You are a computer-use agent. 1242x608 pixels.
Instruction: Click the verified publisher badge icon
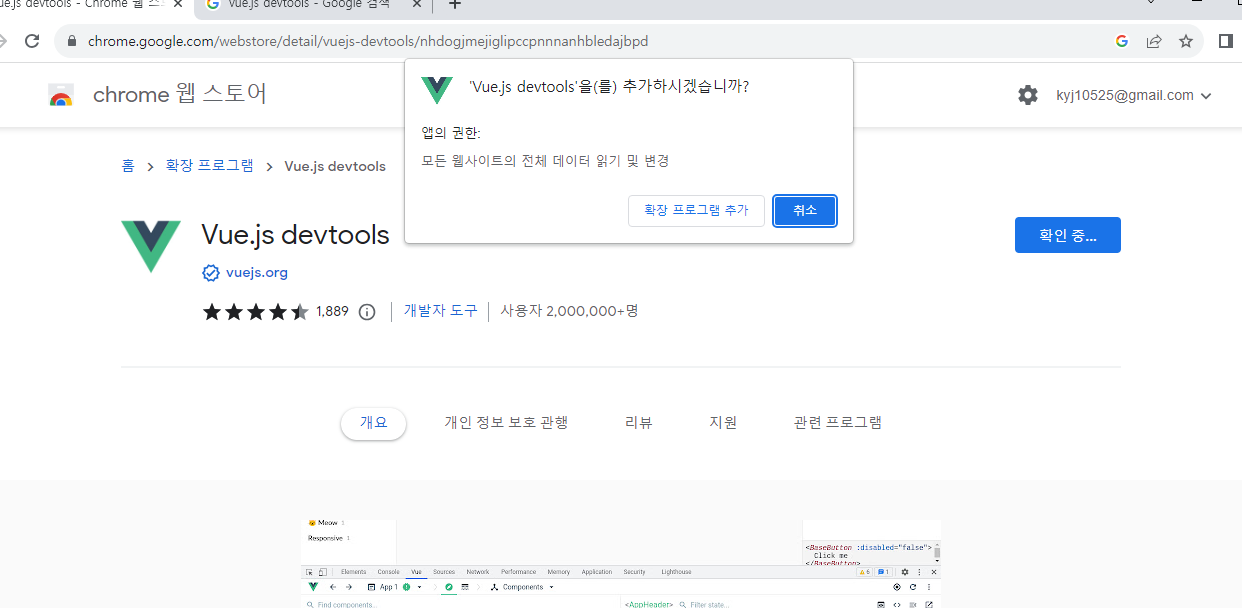pos(211,272)
